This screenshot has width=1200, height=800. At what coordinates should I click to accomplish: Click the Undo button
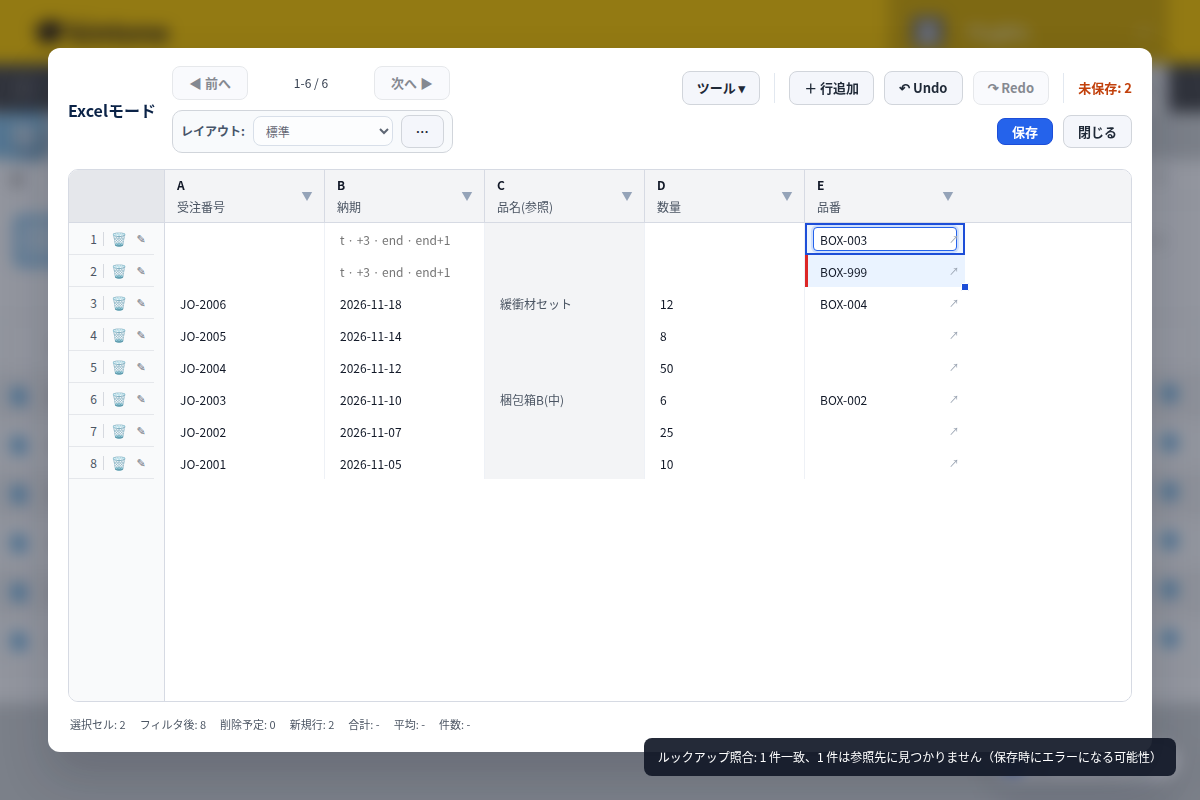[923, 88]
